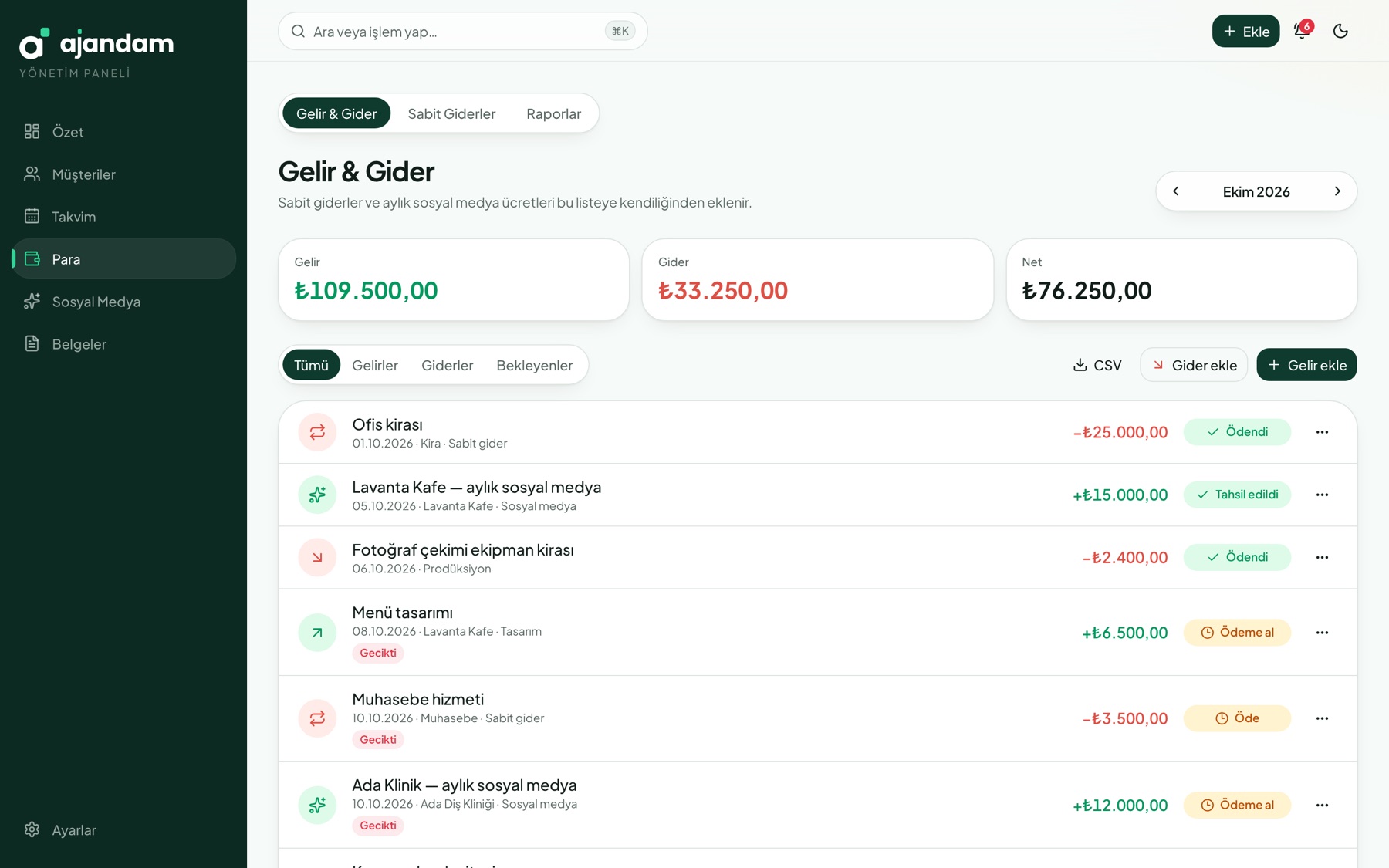Open Belgeler from sidebar
Viewport: 1389px width, 868px height.
pos(123,344)
